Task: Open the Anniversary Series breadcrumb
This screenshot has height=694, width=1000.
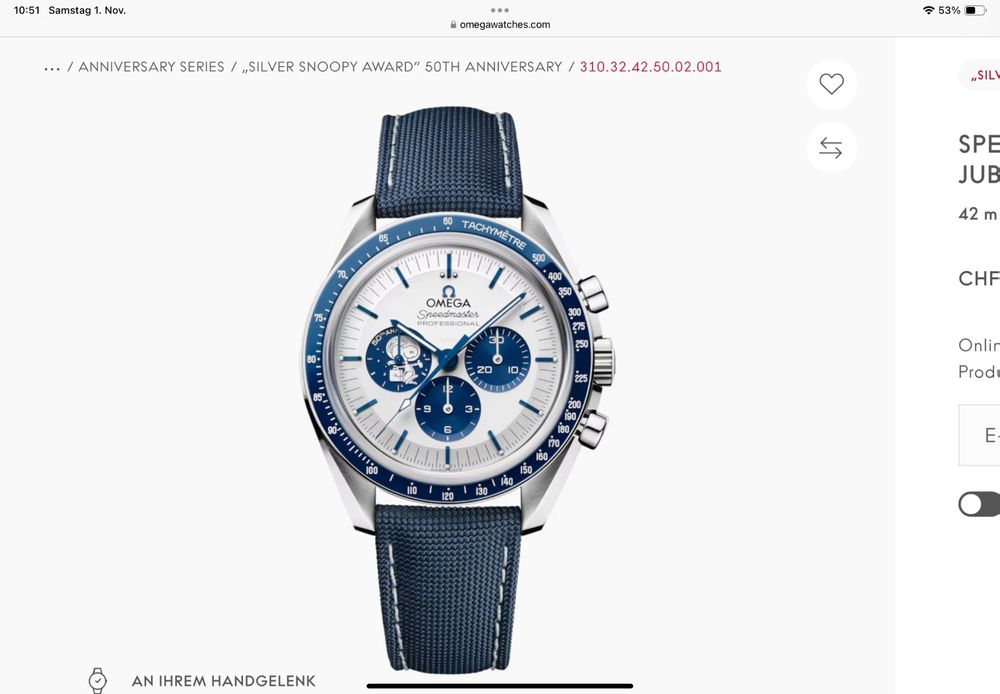Action: coord(151,67)
